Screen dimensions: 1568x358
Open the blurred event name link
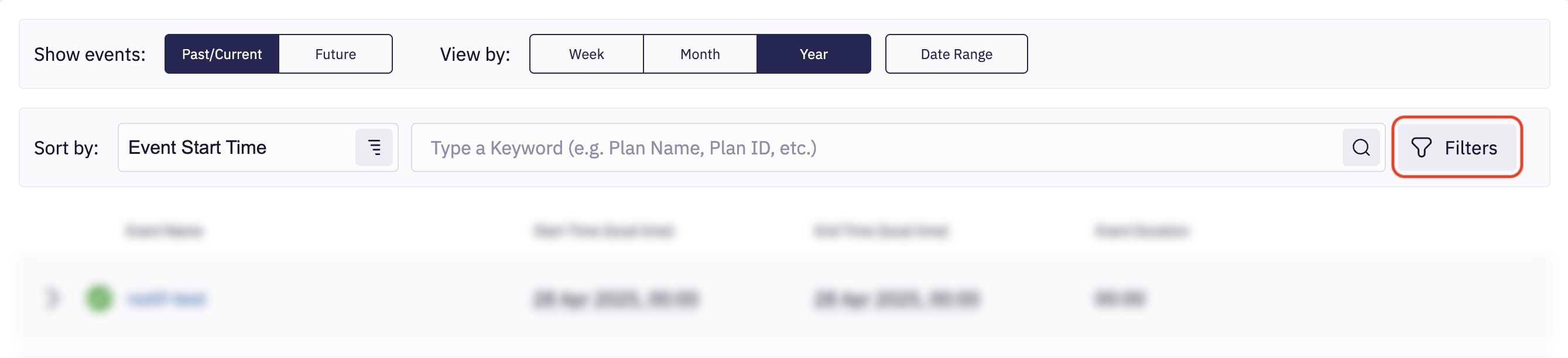[x=166, y=299]
